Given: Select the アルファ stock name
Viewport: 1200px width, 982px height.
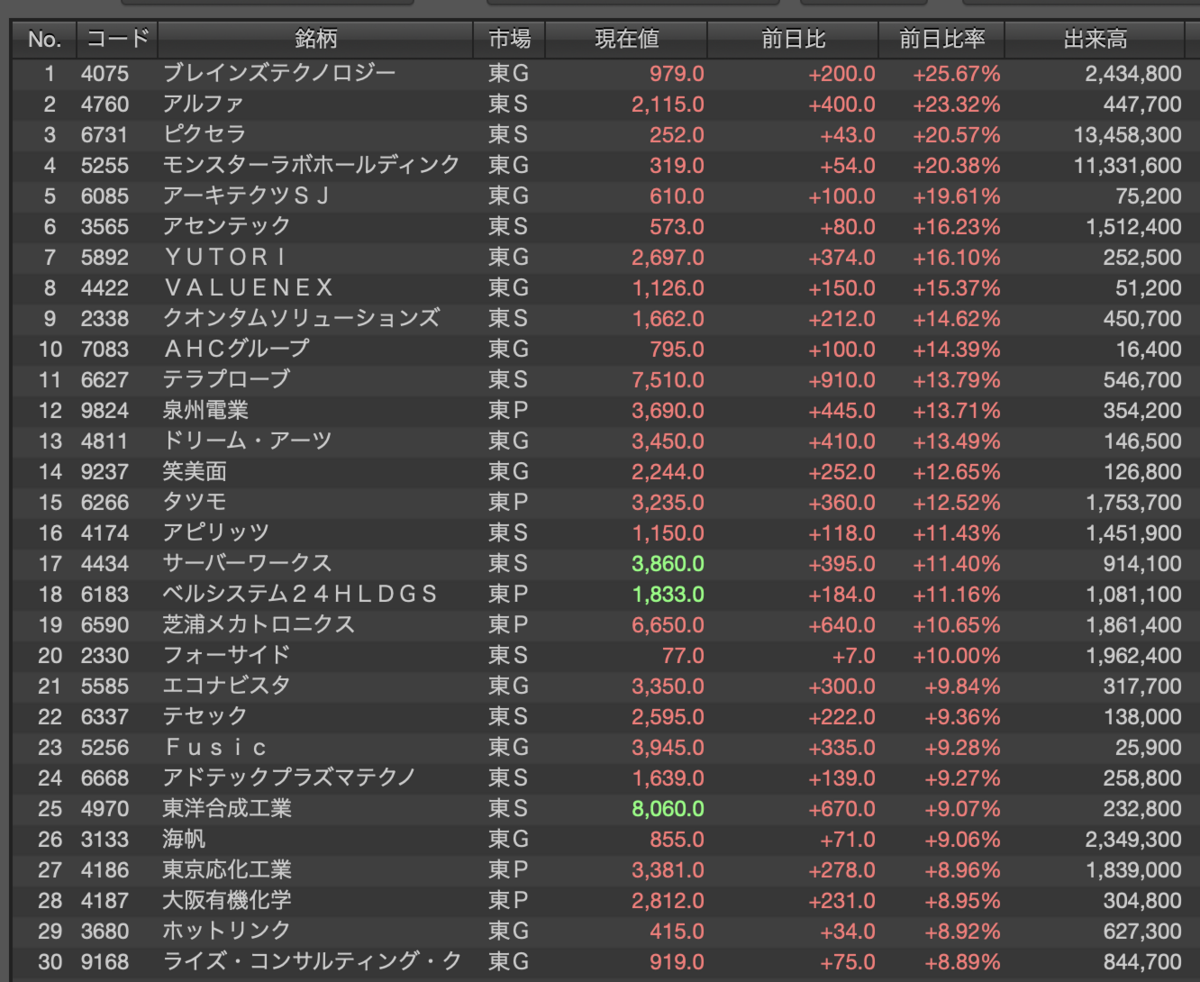Looking at the screenshot, I should [x=203, y=104].
